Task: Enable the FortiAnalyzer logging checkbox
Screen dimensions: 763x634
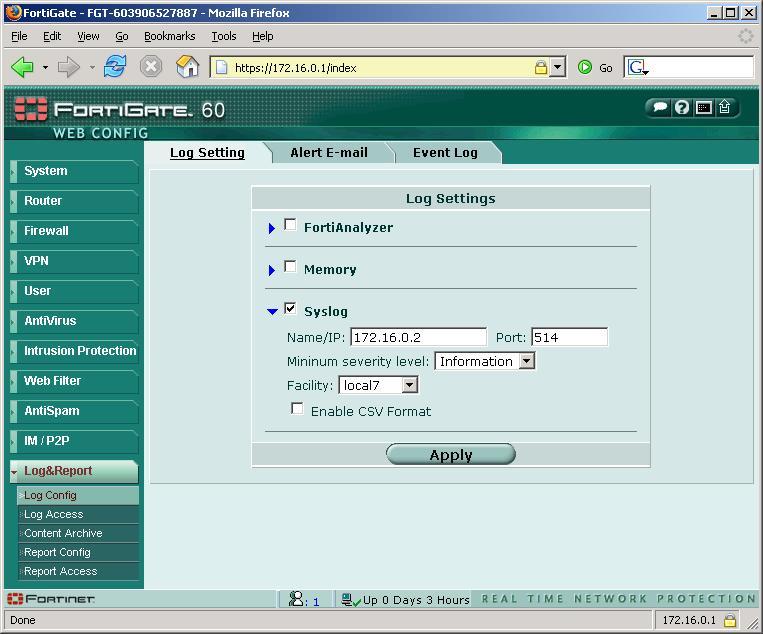Action: 290,225
